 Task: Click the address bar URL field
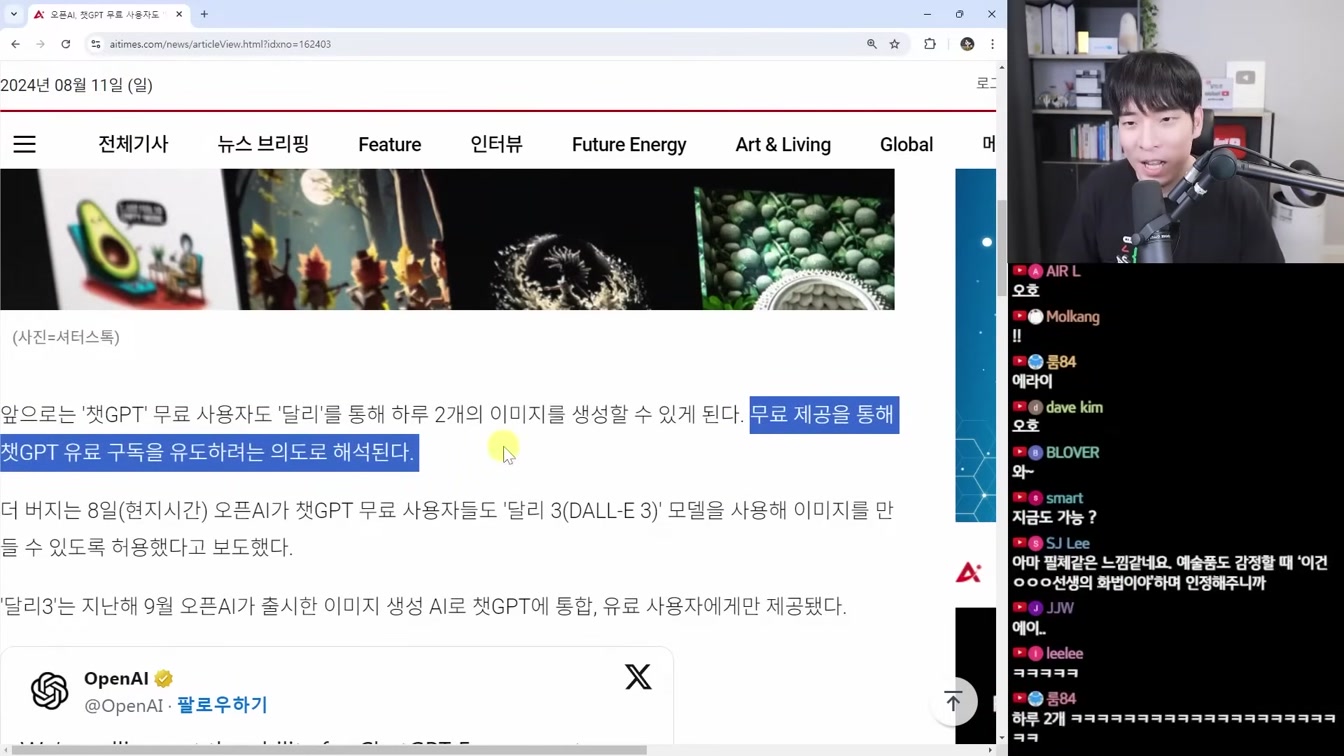[x=480, y=44]
